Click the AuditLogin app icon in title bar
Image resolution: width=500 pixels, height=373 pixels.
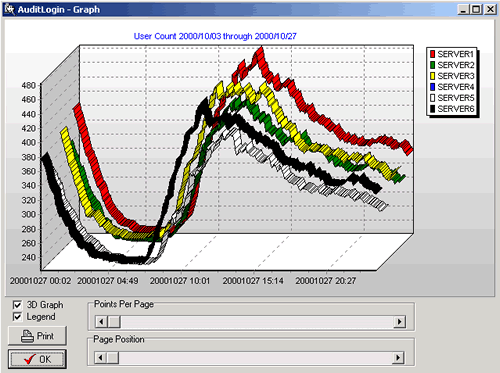click(x=9, y=9)
